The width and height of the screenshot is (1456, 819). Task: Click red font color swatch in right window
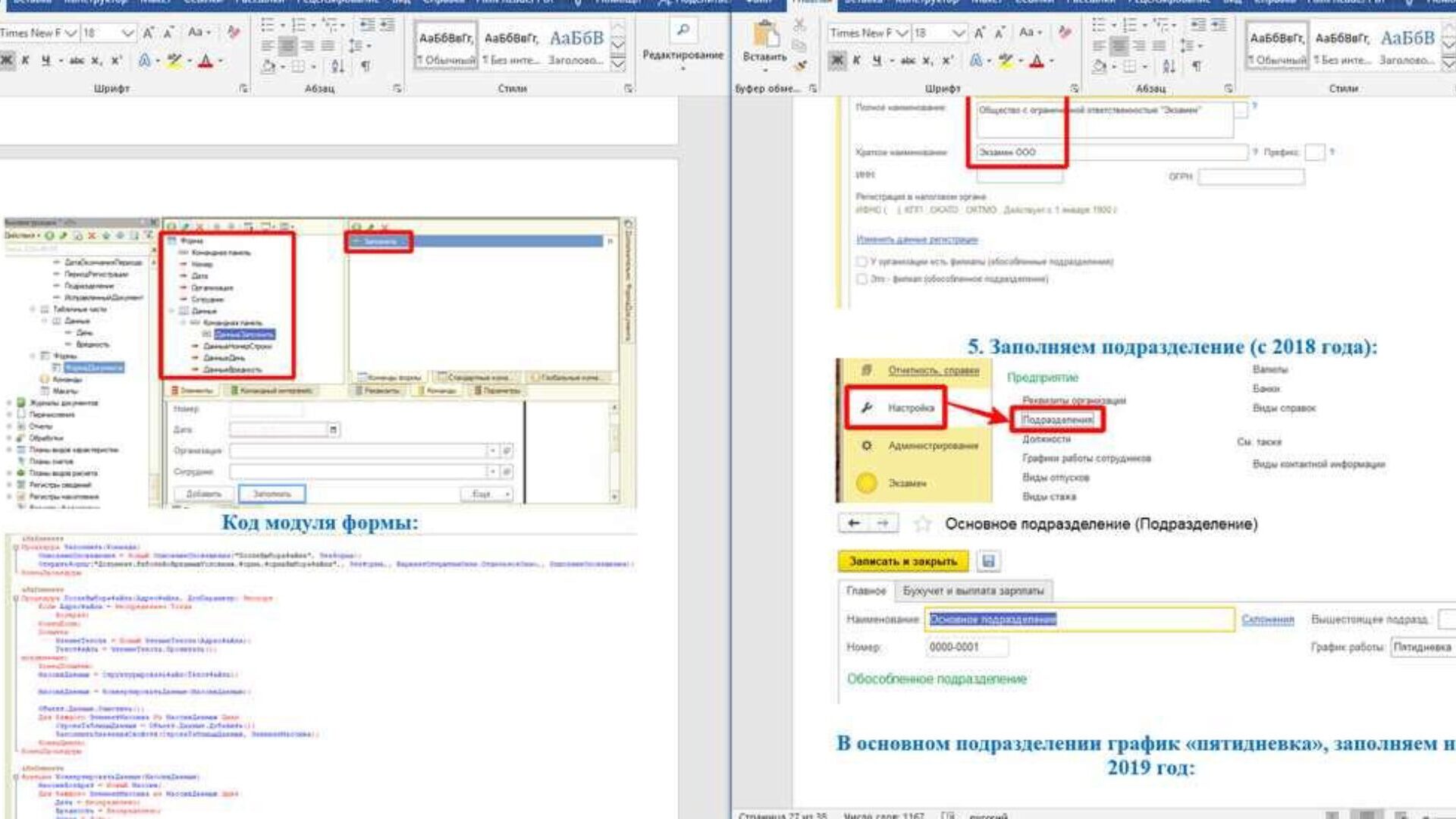pos(1037,61)
